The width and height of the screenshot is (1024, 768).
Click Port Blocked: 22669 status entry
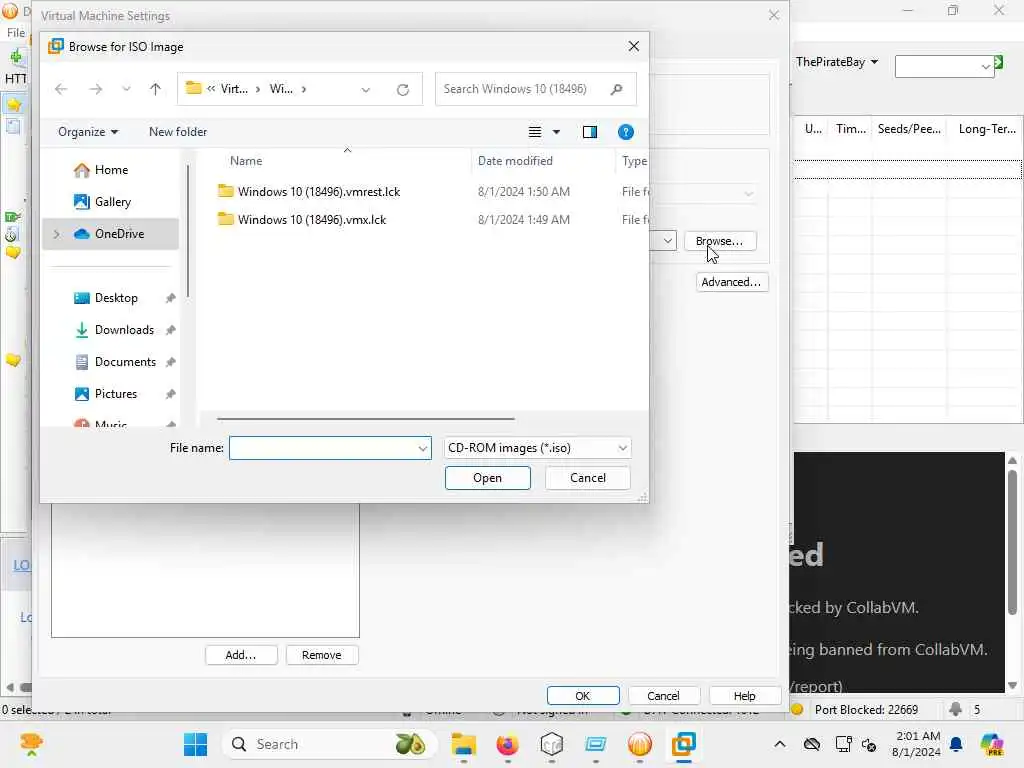tap(866, 710)
